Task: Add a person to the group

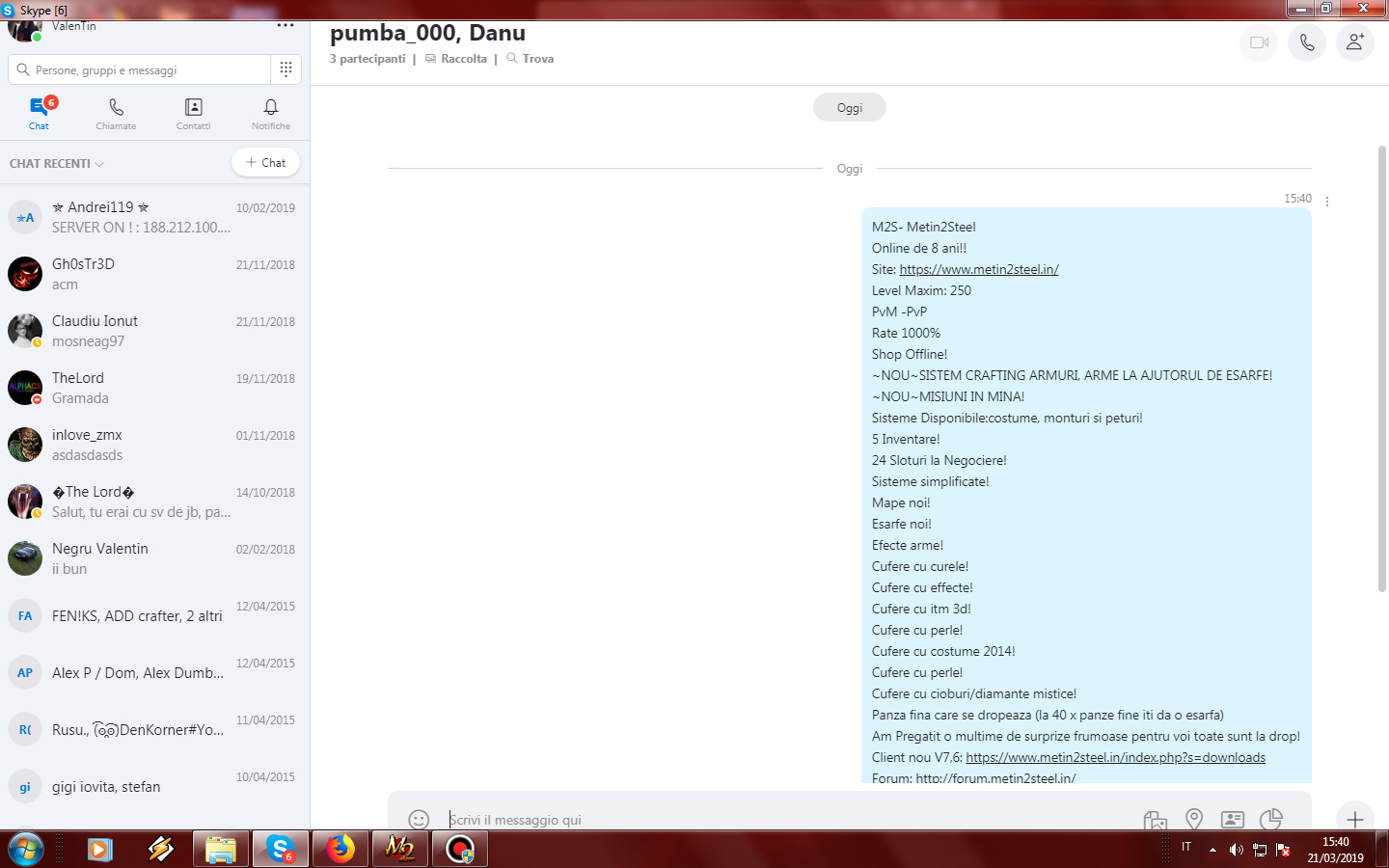Action: (1355, 42)
